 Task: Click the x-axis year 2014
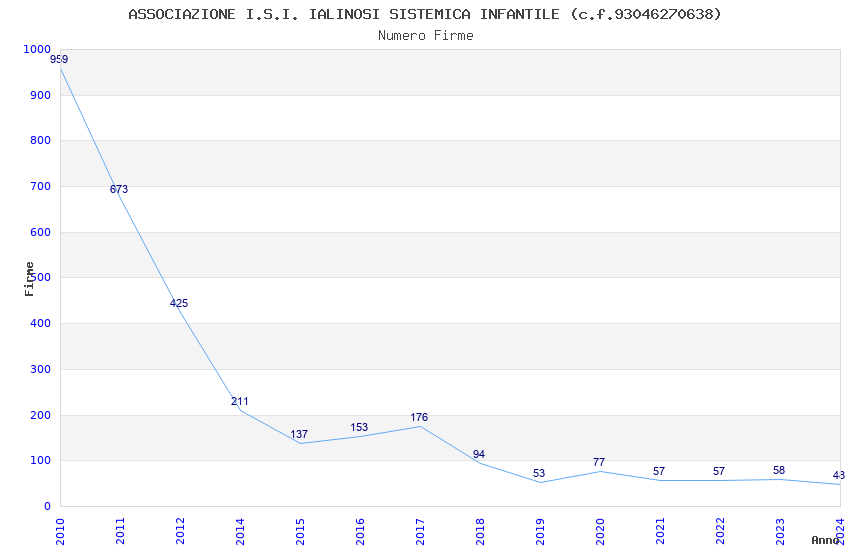click(240, 531)
